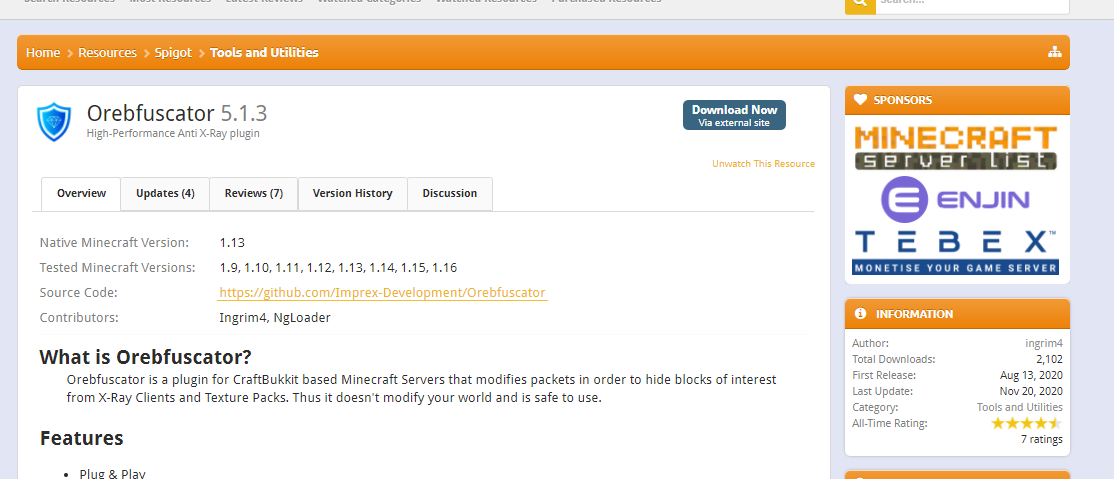
Task: Click the Tested Minecraft Versions list
Action: click(x=338, y=268)
